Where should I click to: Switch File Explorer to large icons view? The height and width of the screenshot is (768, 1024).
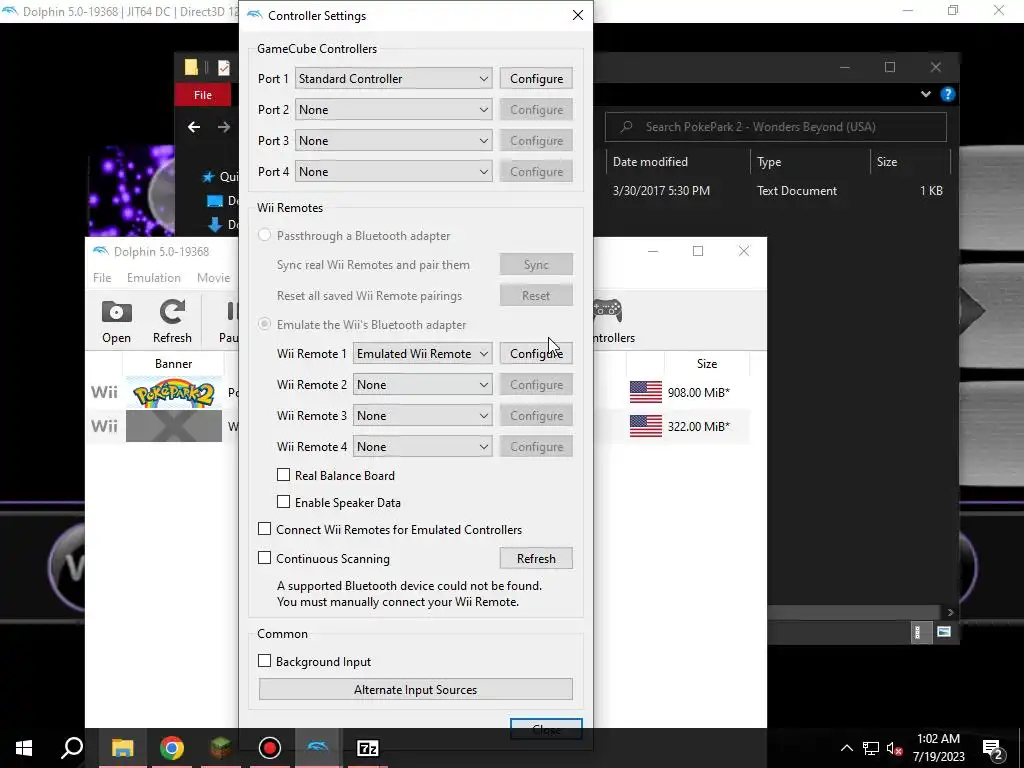pyautogui.click(x=943, y=632)
